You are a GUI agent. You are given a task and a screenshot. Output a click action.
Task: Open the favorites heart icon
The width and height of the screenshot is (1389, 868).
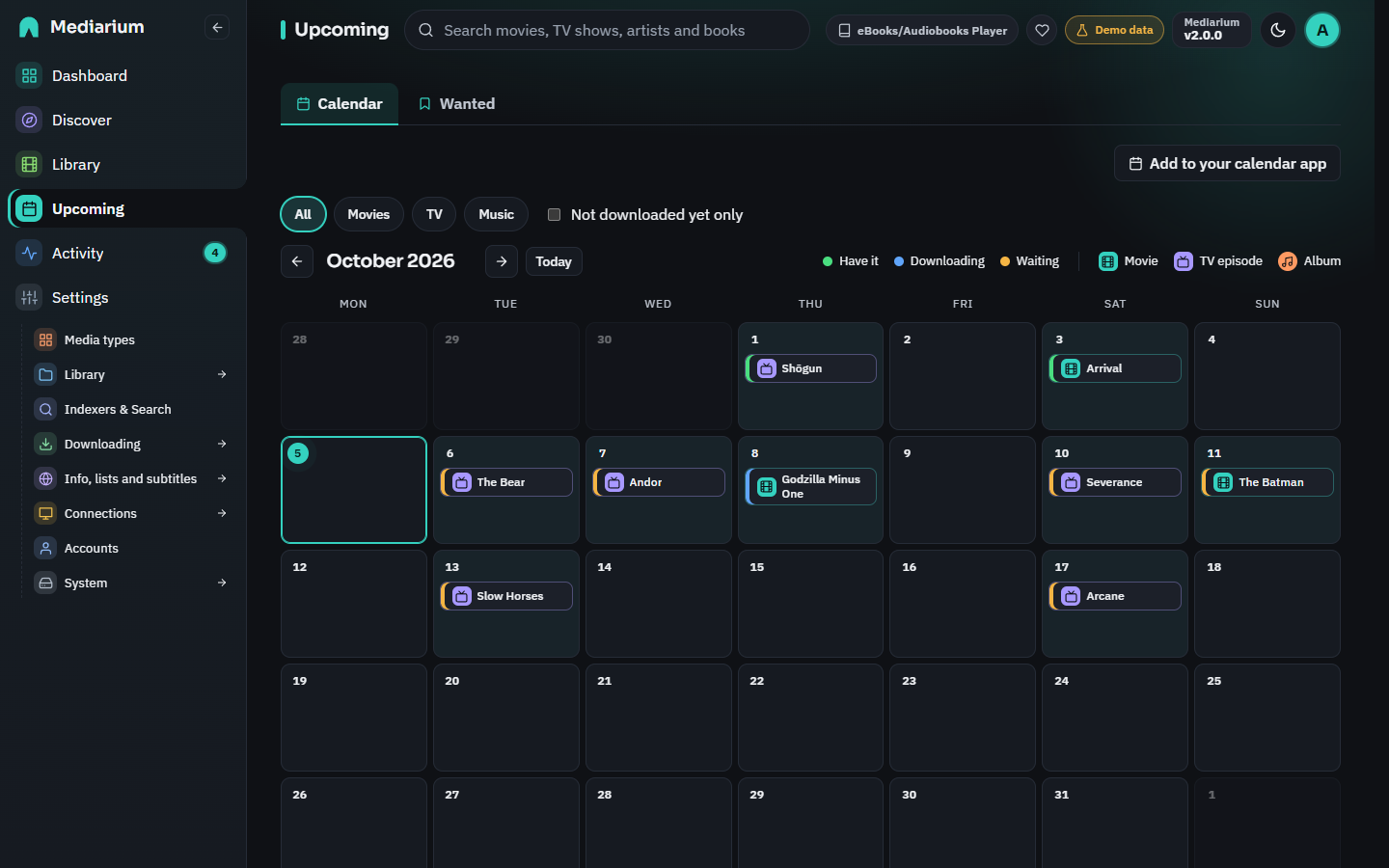[1042, 30]
